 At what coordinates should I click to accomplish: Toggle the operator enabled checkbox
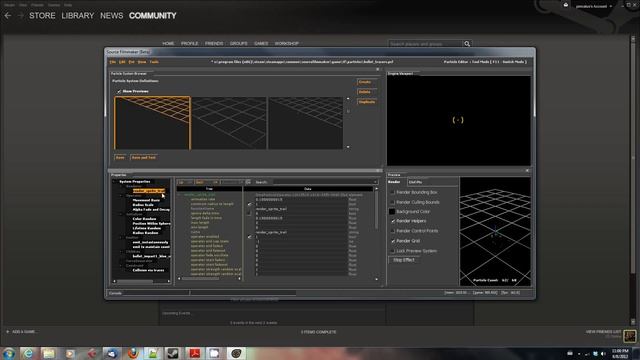tap(249, 237)
